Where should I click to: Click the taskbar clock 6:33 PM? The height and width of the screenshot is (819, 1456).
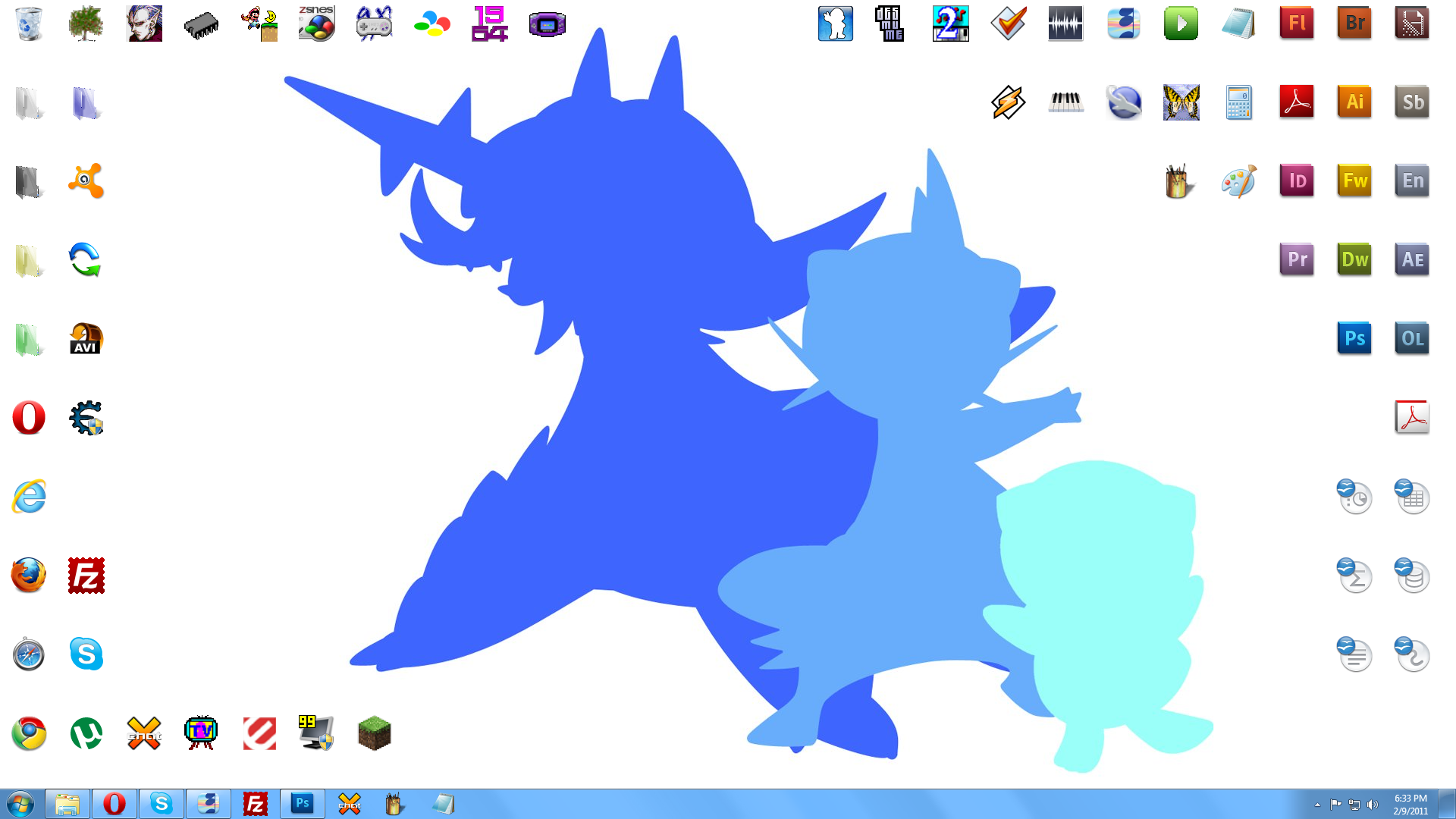click(1410, 799)
